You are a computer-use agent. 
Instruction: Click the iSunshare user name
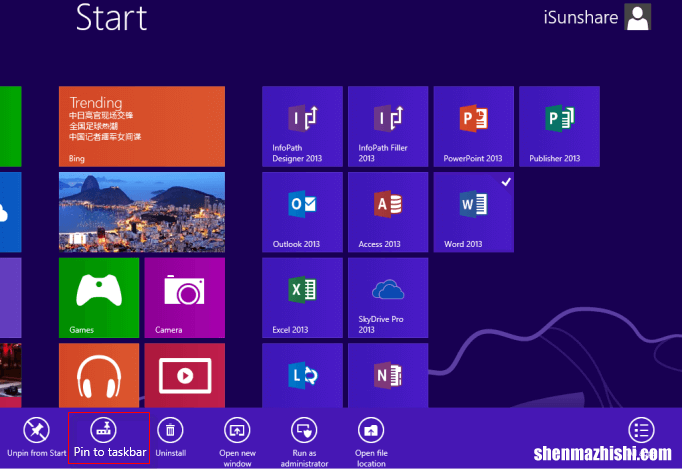[581, 17]
